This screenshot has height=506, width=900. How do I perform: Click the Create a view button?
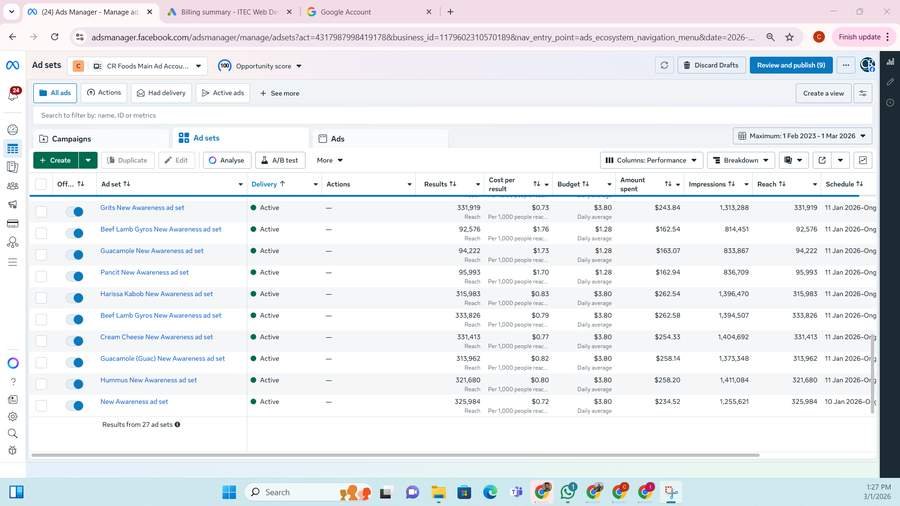click(823, 93)
